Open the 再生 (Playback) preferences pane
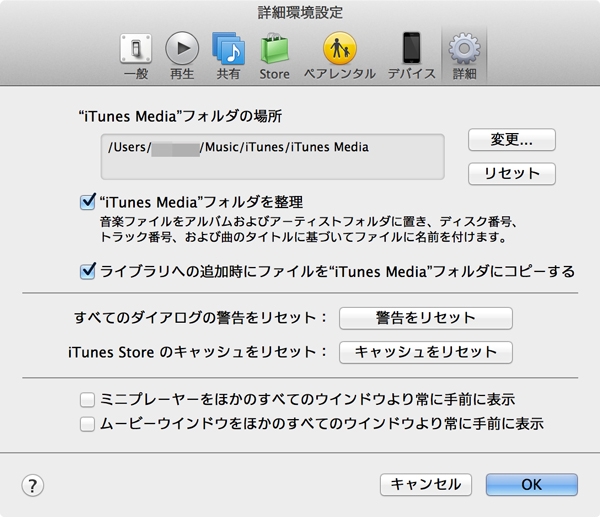Screen dimensions: 600x517 [182, 56]
